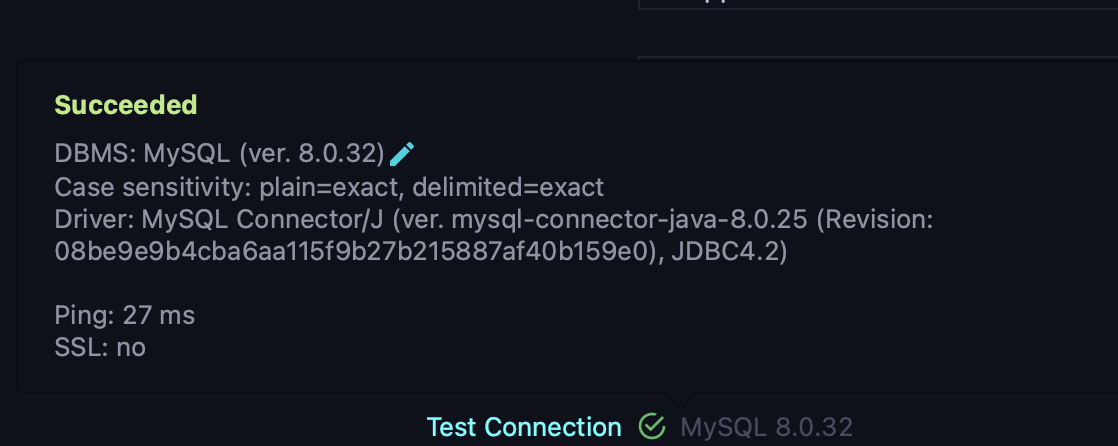Viewport: 1118px width, 446px height.
Task: Select the DBMS: MySQL (ver. 8.0.32) text
Action: (x=220, y=153)
